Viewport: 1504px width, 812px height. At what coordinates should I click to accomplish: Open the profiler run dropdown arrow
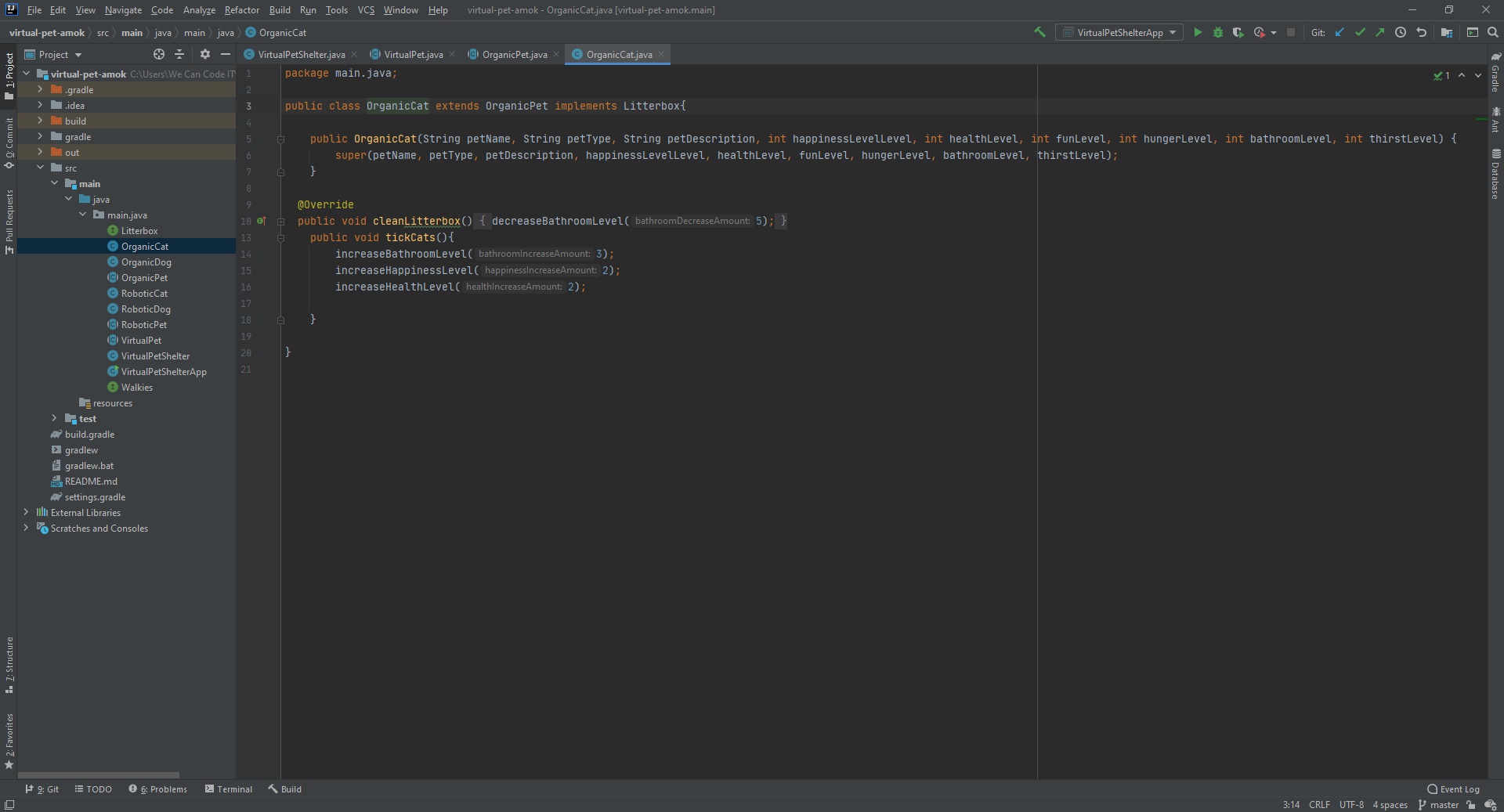(1274, 32)
